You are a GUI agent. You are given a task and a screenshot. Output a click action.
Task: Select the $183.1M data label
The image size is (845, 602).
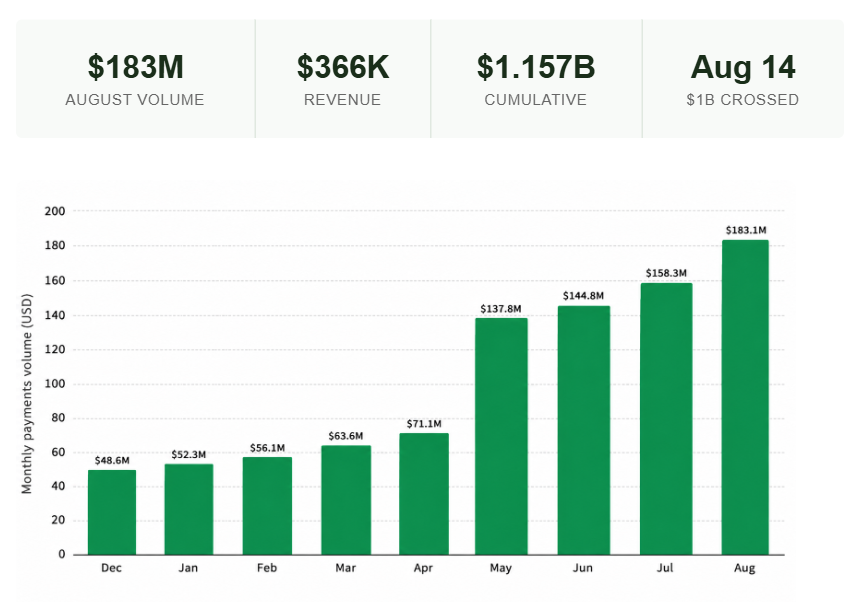coord(746,230)
